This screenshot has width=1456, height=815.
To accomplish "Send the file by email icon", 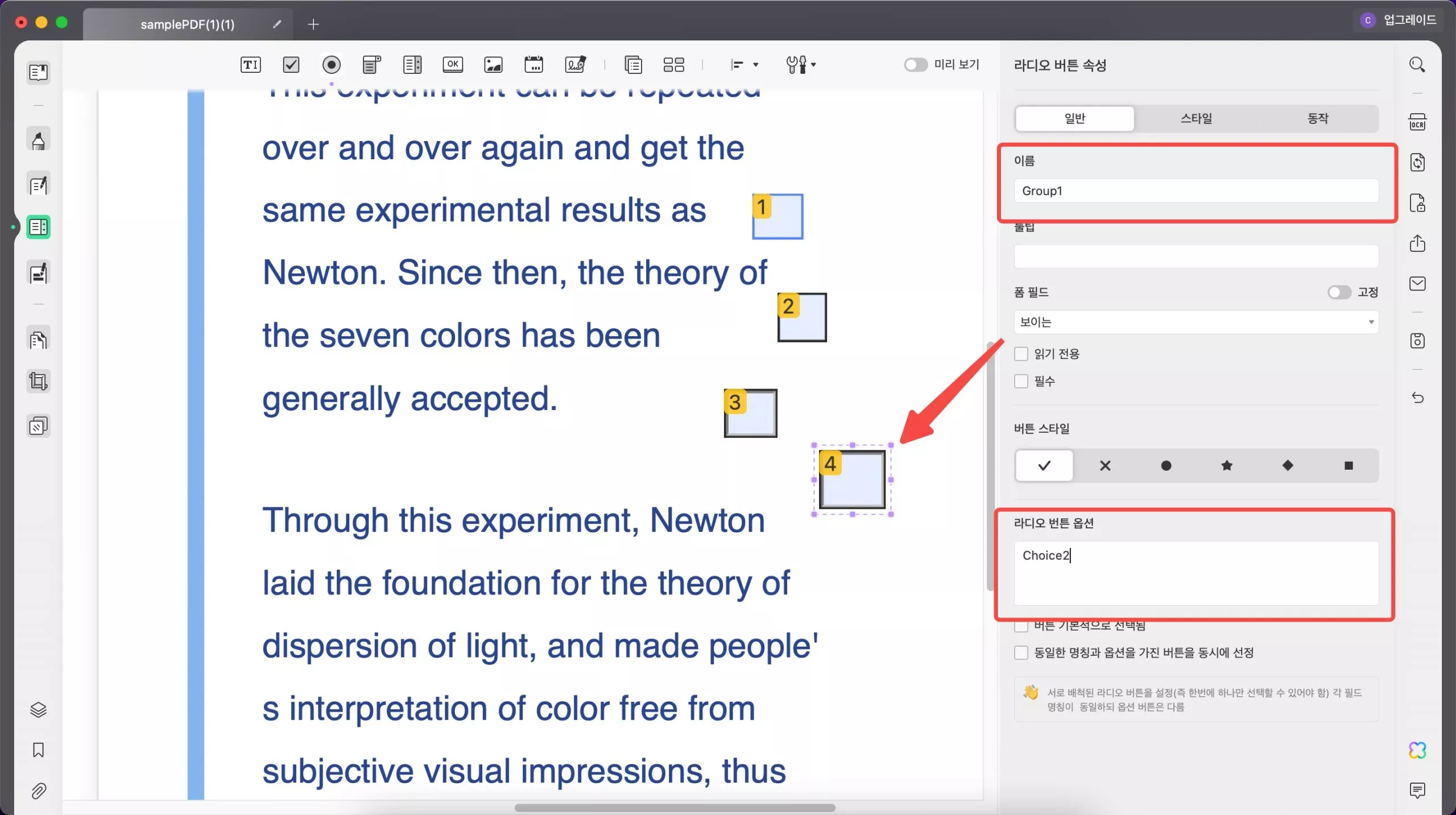I will [1417, 284].
